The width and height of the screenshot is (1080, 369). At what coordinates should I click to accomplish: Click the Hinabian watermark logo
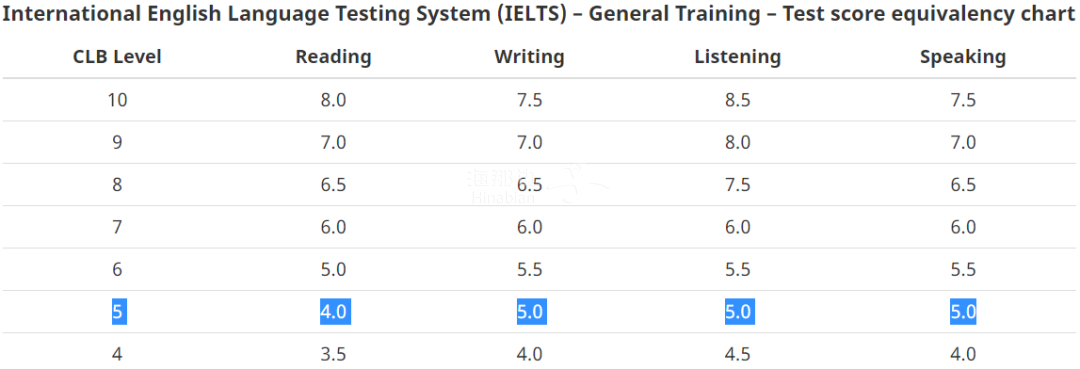(536, 184)
